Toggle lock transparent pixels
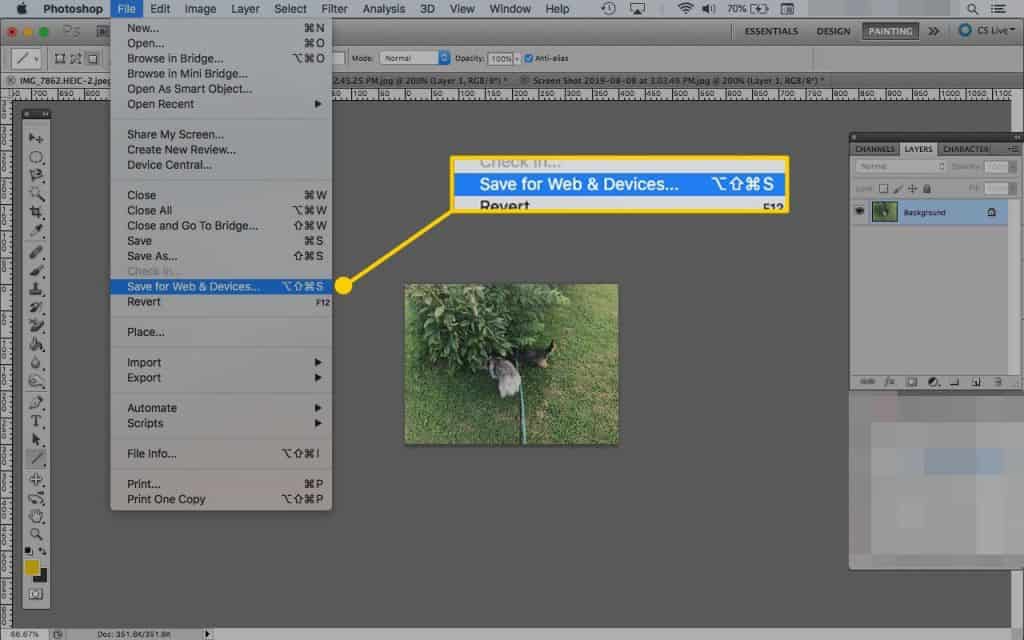 pos(883,189)
